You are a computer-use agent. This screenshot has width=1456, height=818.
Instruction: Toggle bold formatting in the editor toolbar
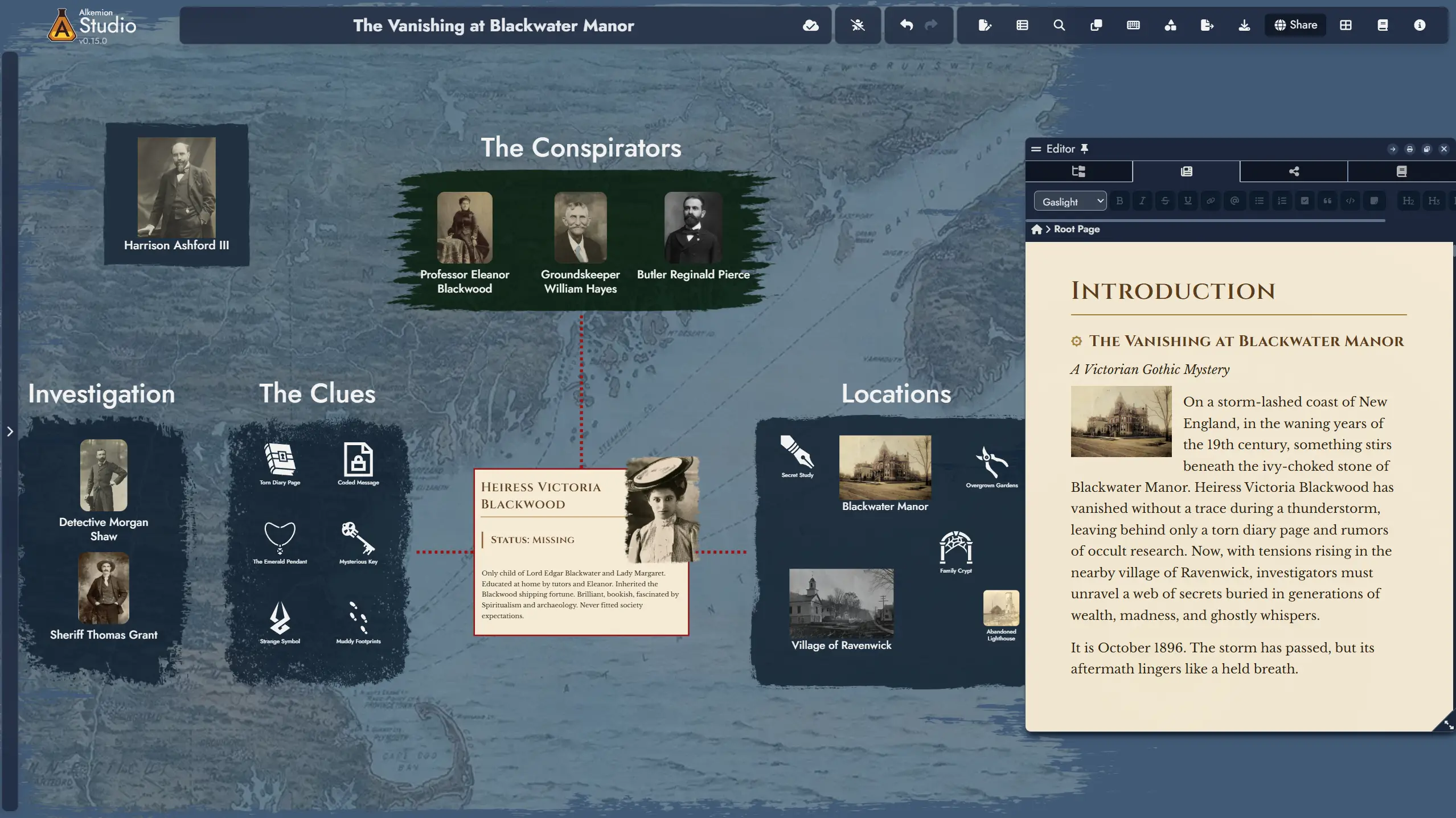coord(1119,200)
